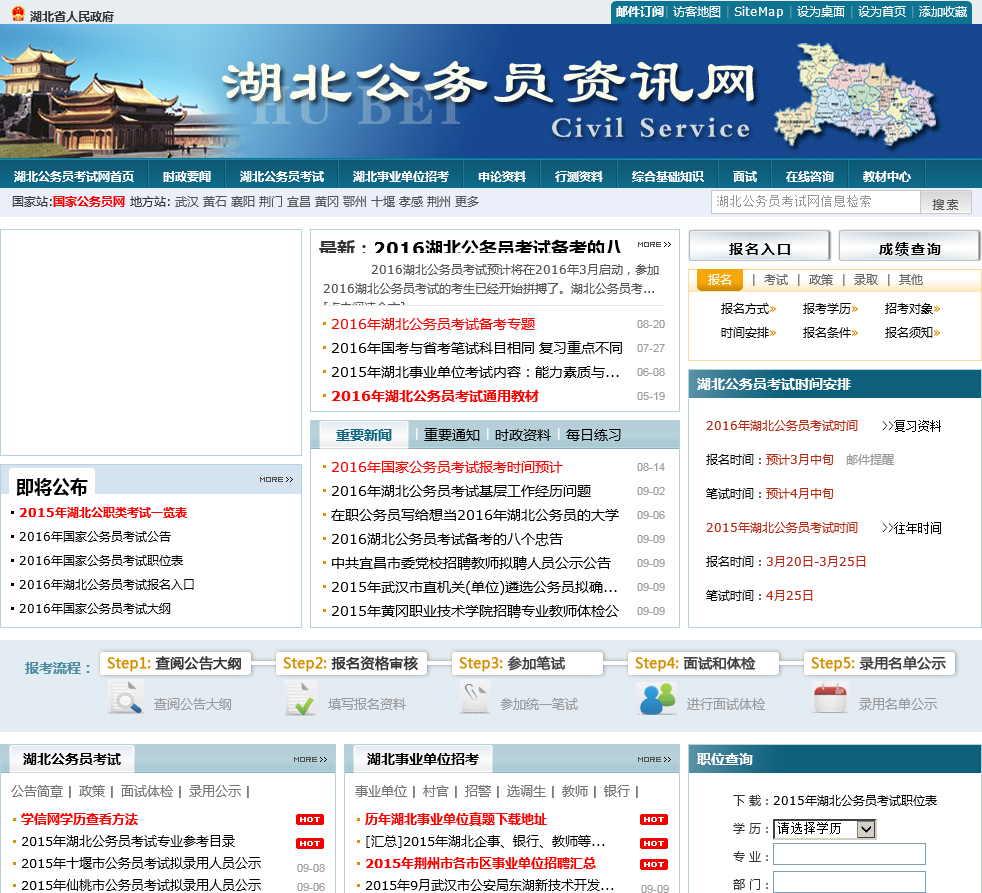Click the Hubei province map image in banner
Image resolution: width=982 pixels, height=893 pixels.
856,94
